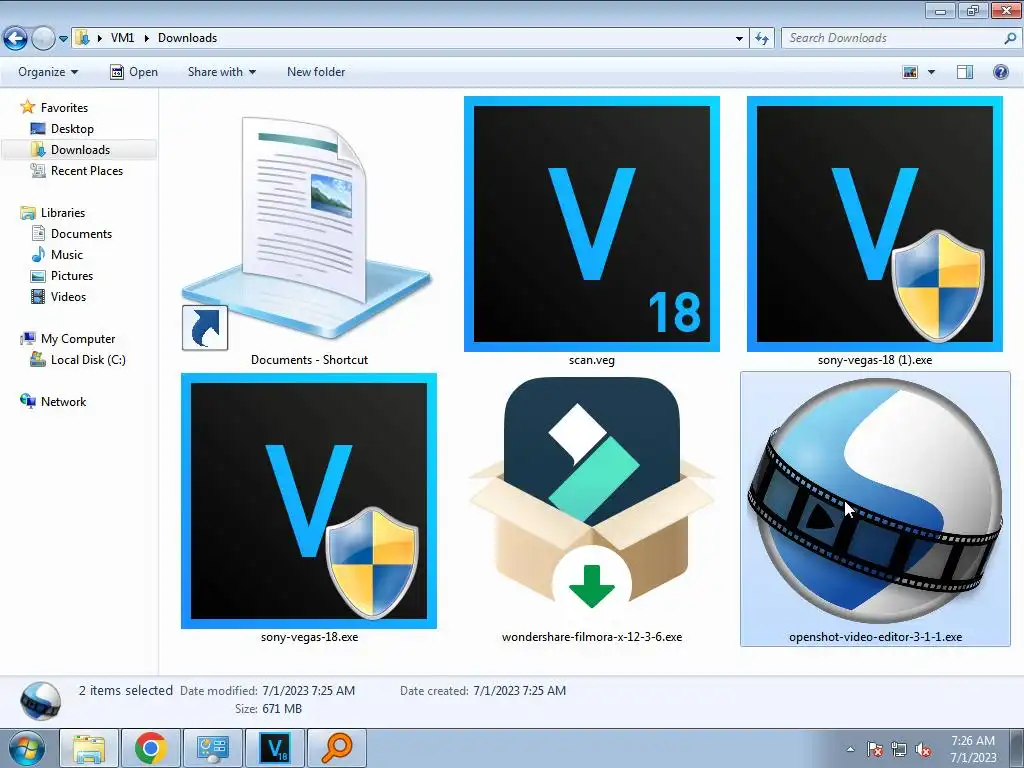
Task: Click the Size 671 MB value
Action: [281, 709]
